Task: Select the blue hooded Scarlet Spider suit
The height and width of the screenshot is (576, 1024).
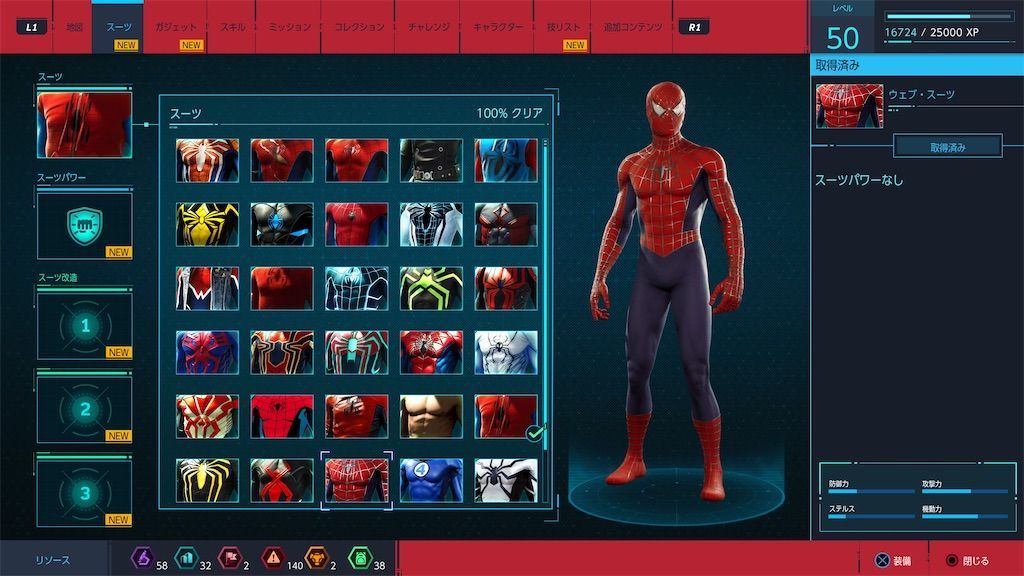Action: [506, 160]
